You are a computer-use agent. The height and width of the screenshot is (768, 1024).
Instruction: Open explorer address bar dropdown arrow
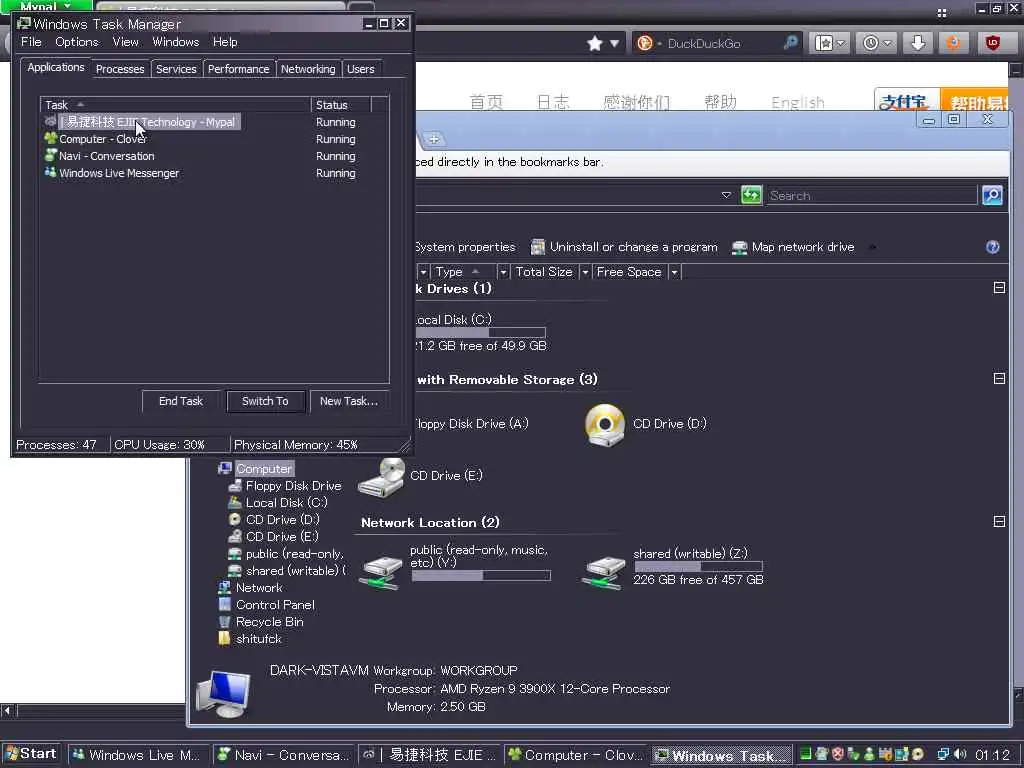[x=726, y=195]
